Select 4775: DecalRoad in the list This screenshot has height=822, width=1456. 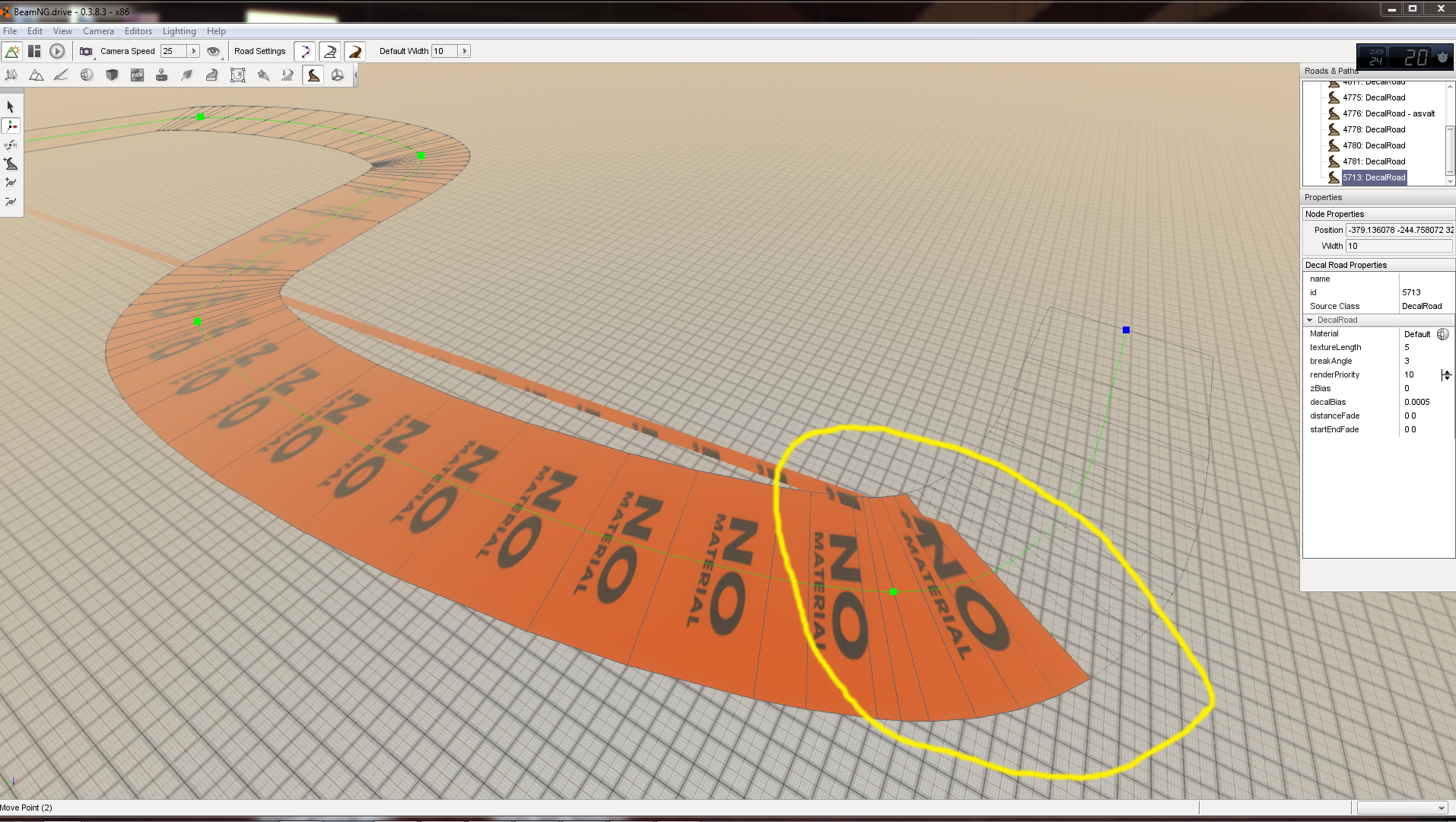(1374, 97)
